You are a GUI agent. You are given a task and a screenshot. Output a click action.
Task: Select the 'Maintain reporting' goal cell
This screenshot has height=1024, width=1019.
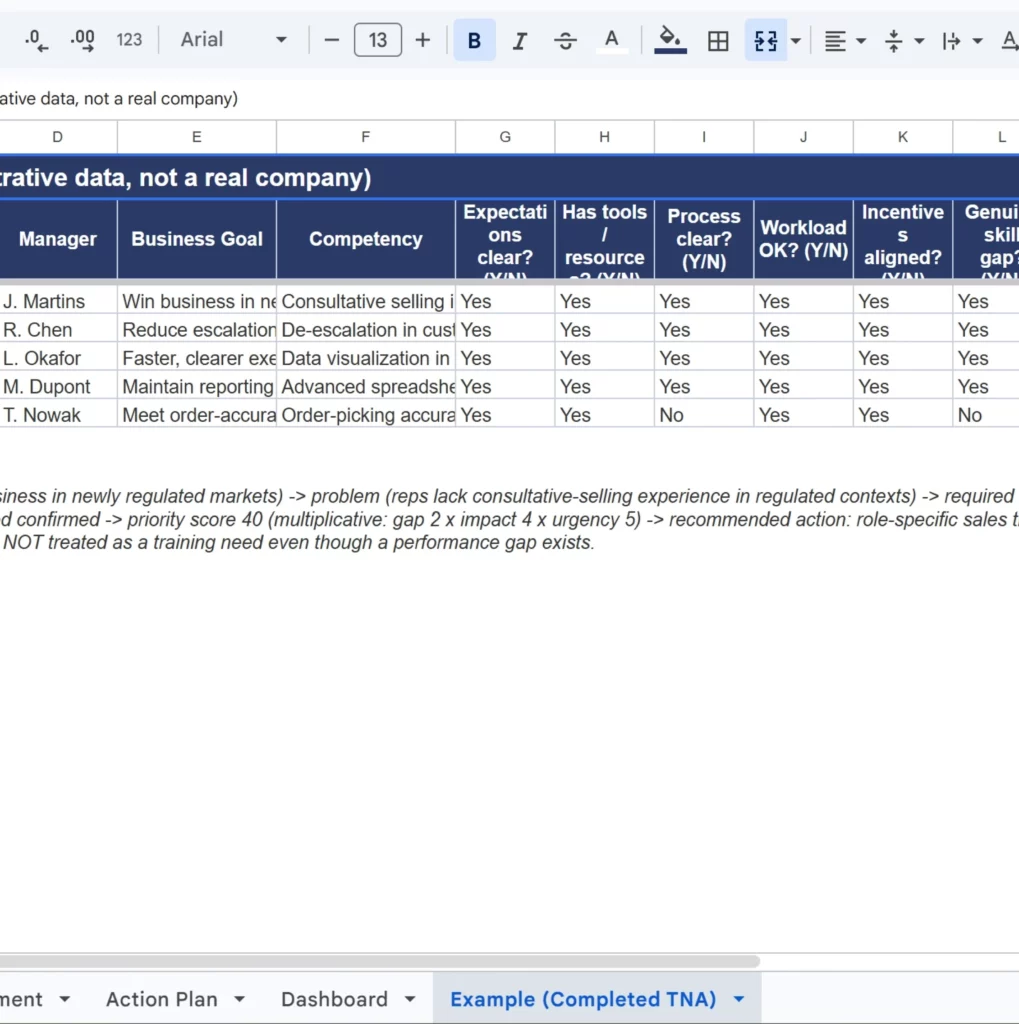197,387
